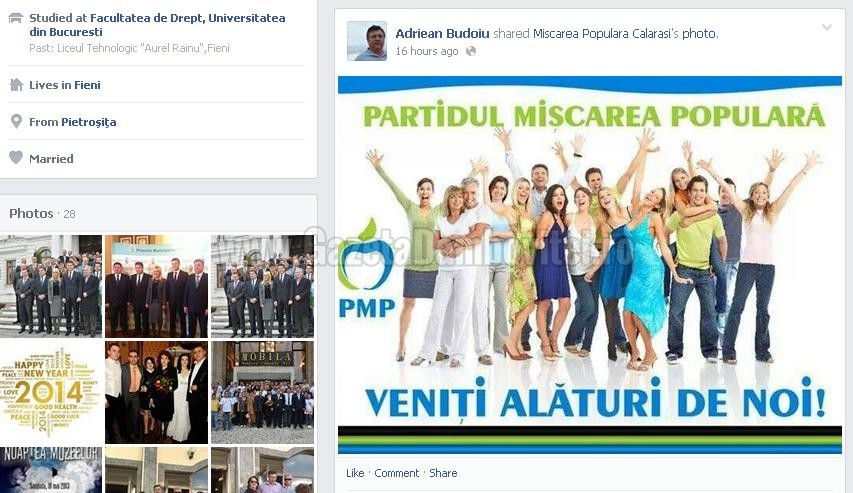Open Adriean Budoiu's profile picture thumbnail

(x=367, y=41)
